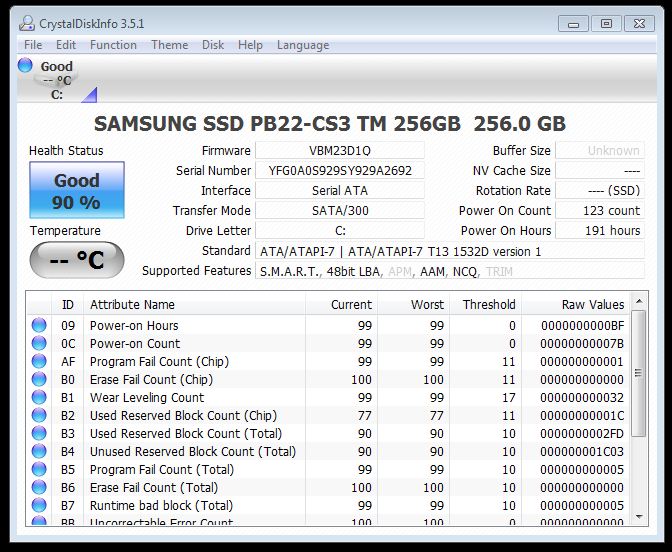The width and height of the screenshot is (672, 552).
Task: Click the status orb for Power-on Count
Action: [39, 343]
